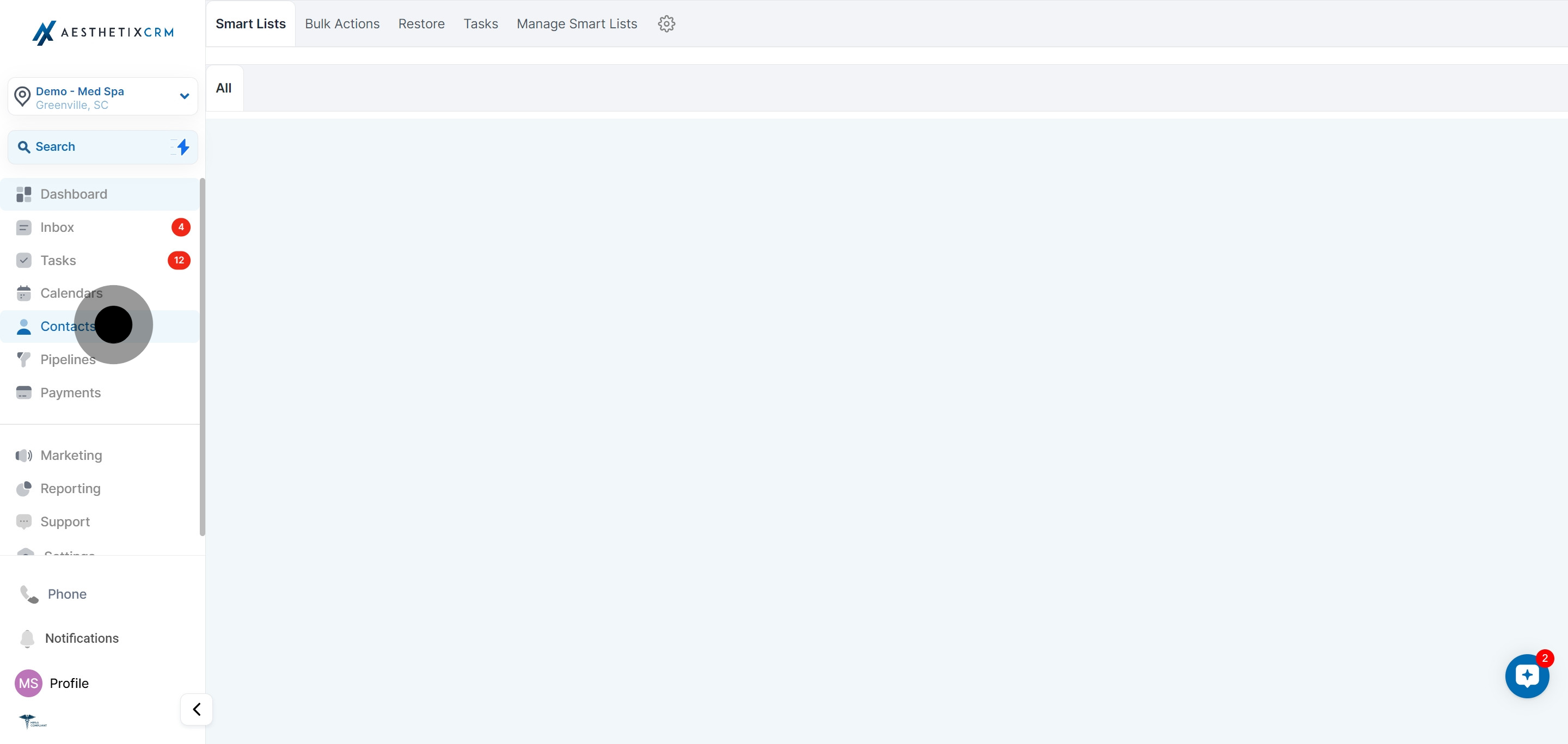Screen dimensions: 1568x744
Task: Click the HIPAA compliant badge icon
Action: pyautogui.click(x=32, y=722)
